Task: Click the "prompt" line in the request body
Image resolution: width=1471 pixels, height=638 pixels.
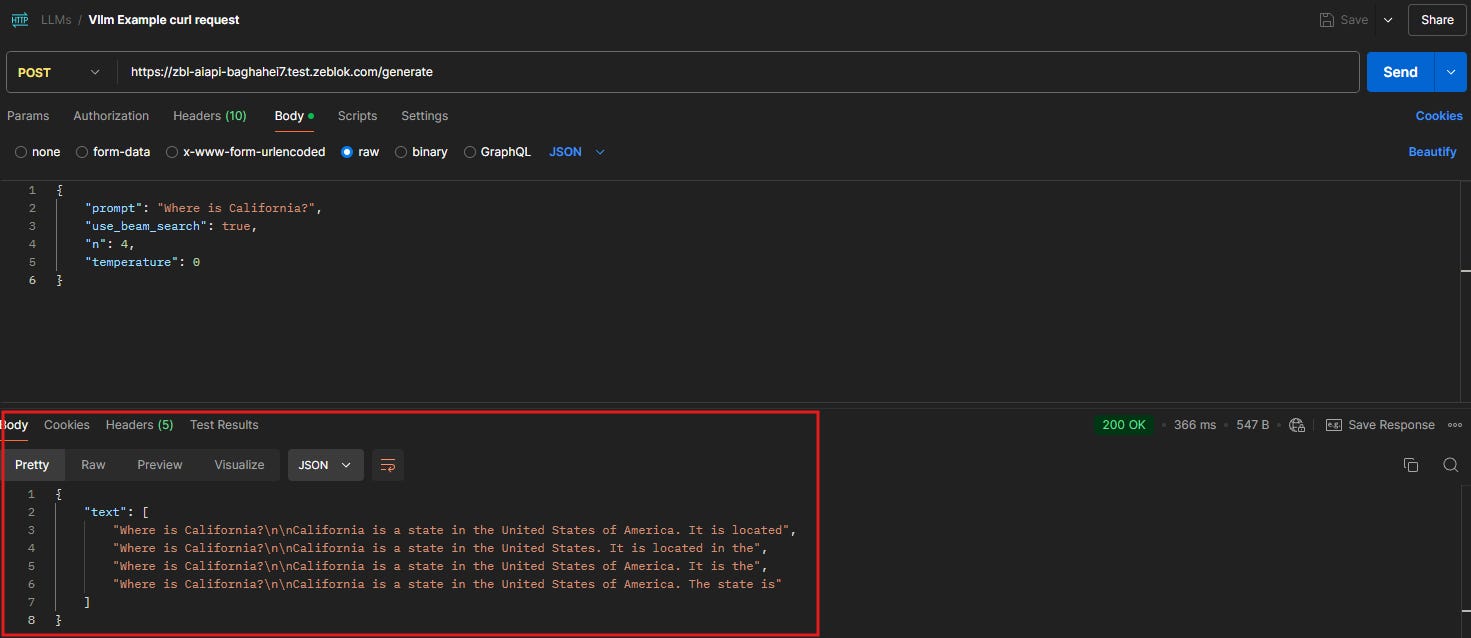Action: tap(203, 208)
